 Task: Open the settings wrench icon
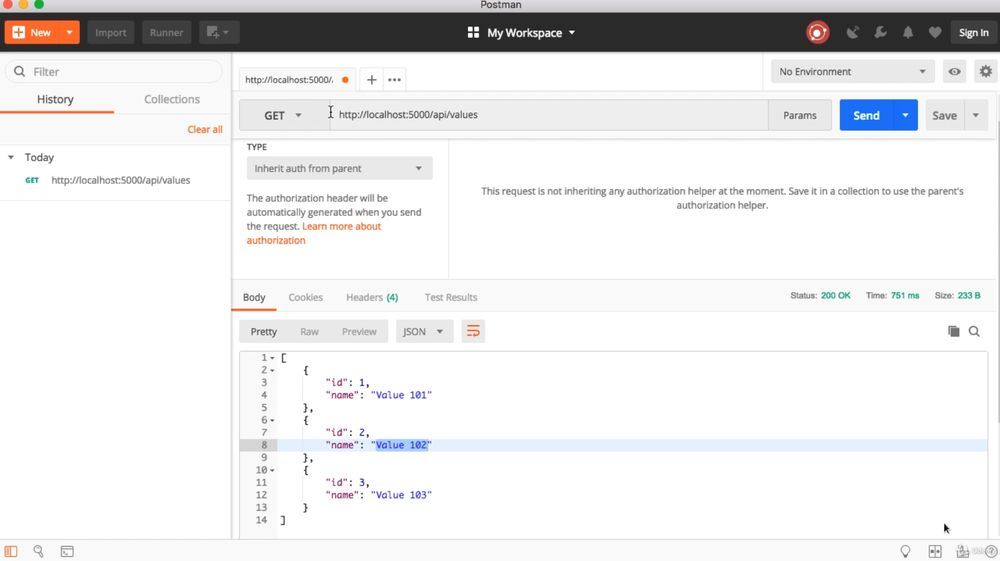coord(880,33)
